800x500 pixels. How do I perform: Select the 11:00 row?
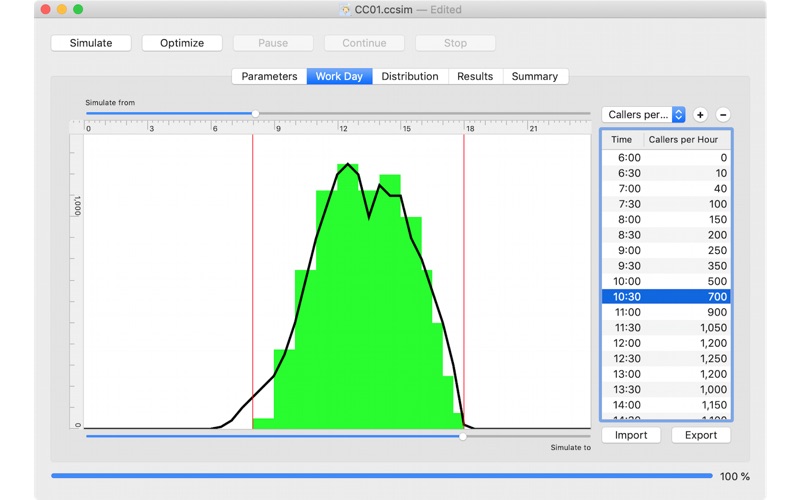(666, 312)
